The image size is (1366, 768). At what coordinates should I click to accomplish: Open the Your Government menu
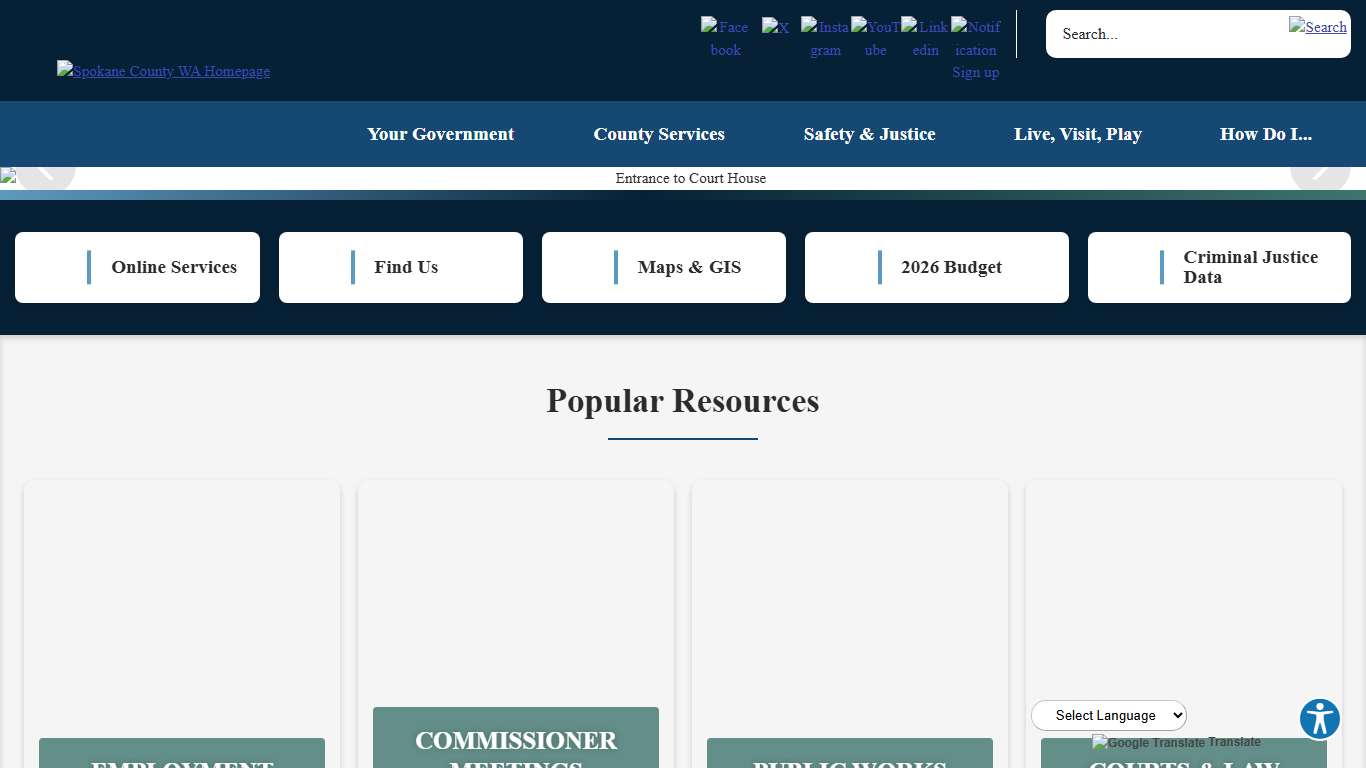pyautogui.click(x=440, y=134)
